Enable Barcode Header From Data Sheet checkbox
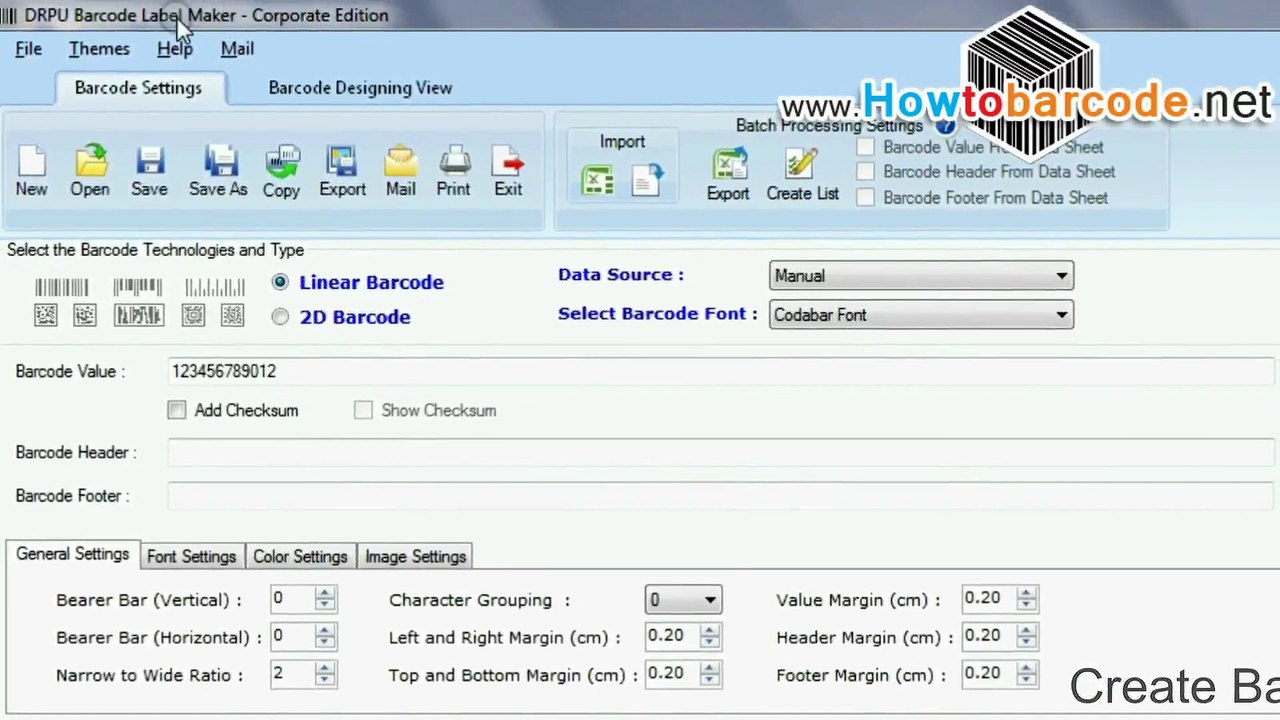The height and width of the screenshot is (720, 1280). coord(865,172)
